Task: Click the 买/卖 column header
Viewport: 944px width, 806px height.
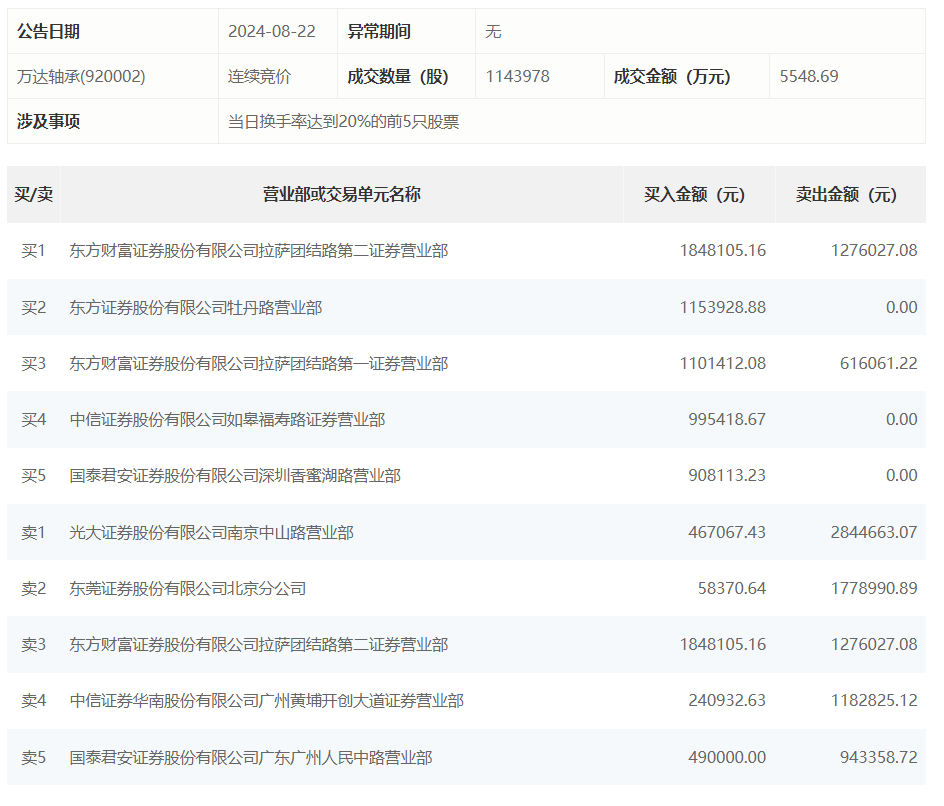Action: click(34, 194)
